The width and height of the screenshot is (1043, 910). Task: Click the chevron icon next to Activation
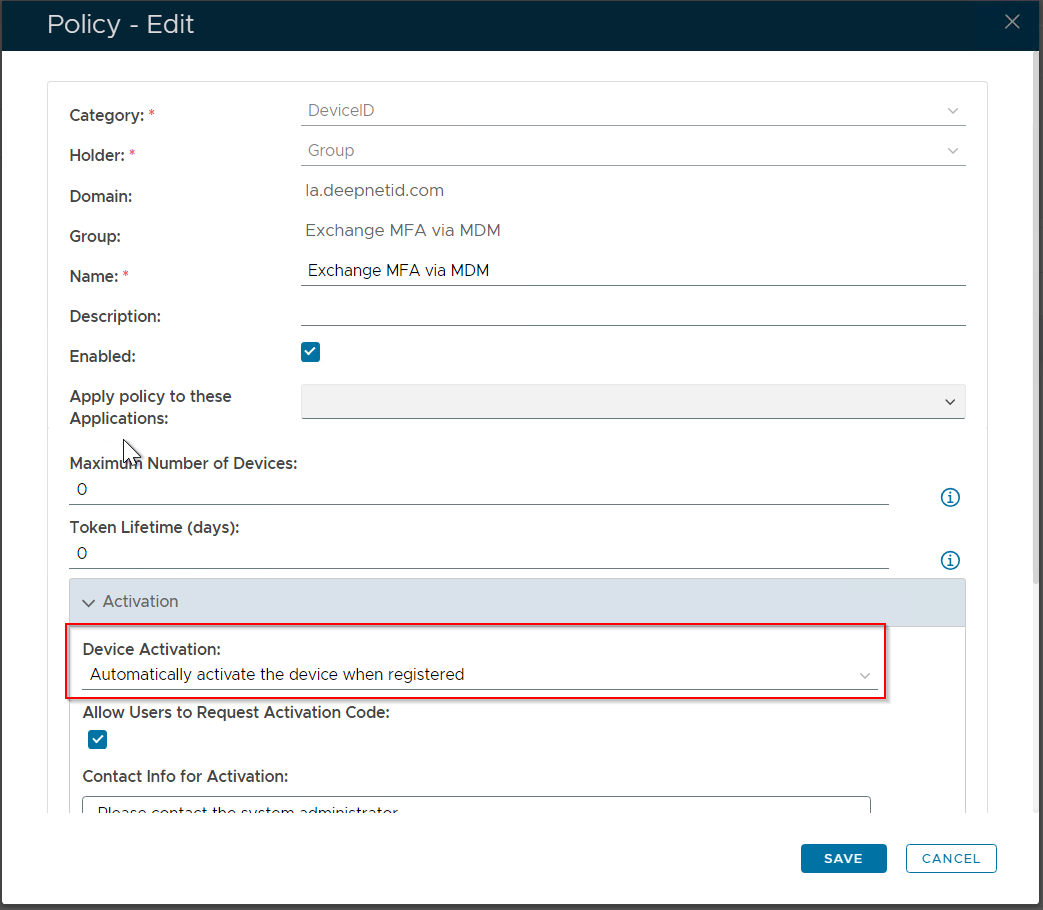click(x=89, y=603)
